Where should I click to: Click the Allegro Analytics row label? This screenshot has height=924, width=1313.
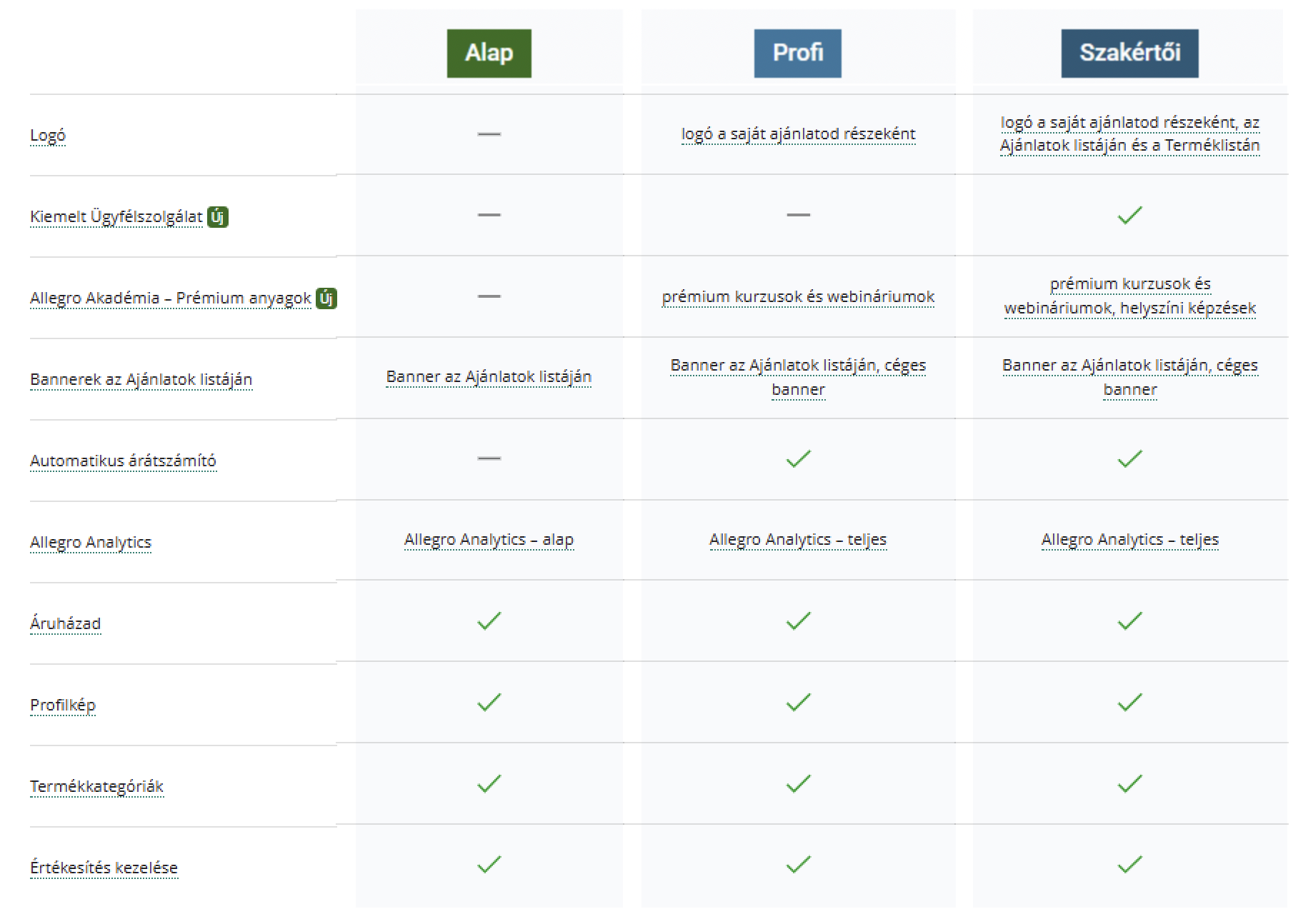[x=91, y=542]
